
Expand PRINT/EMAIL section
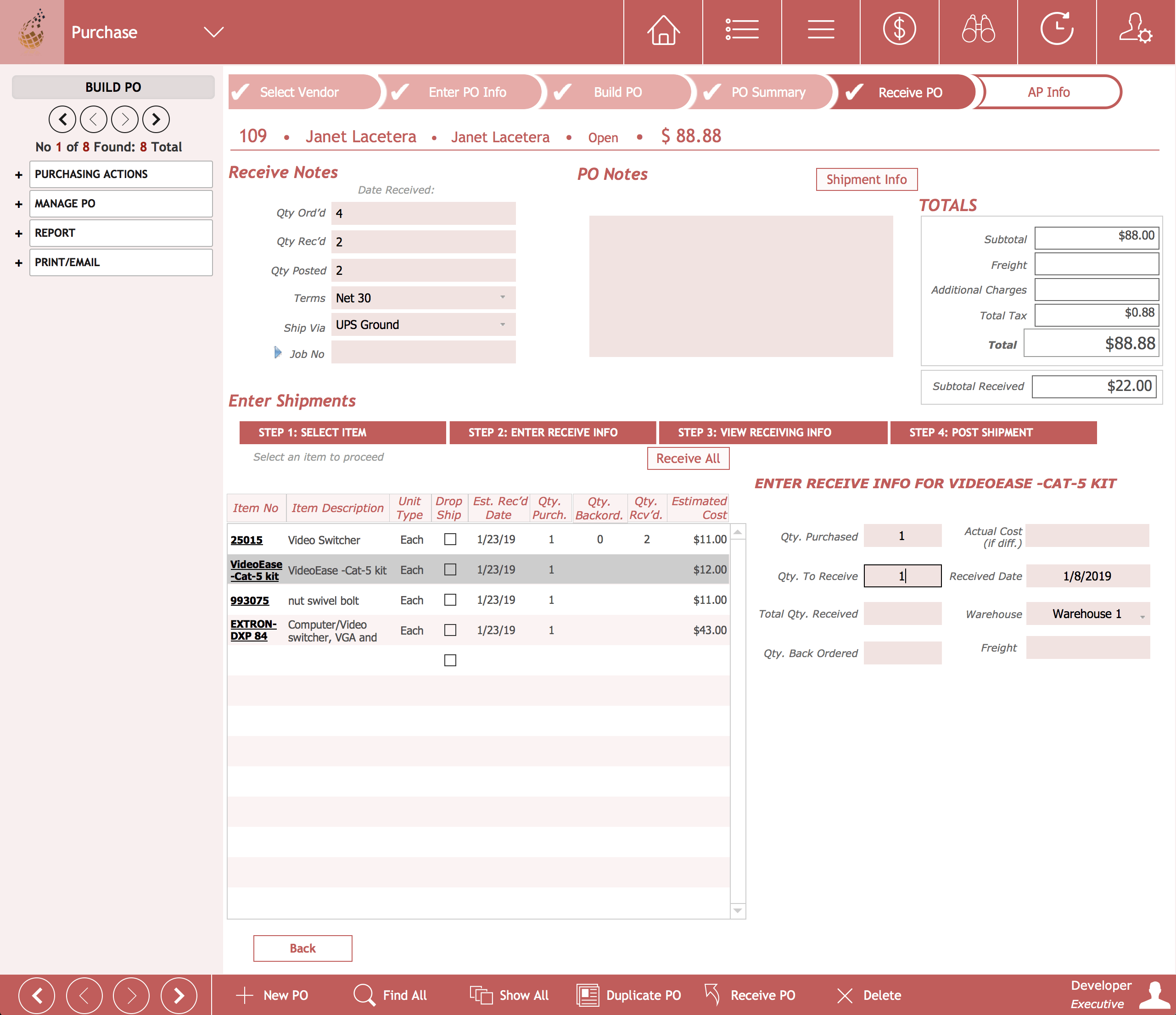pos(19,263)
